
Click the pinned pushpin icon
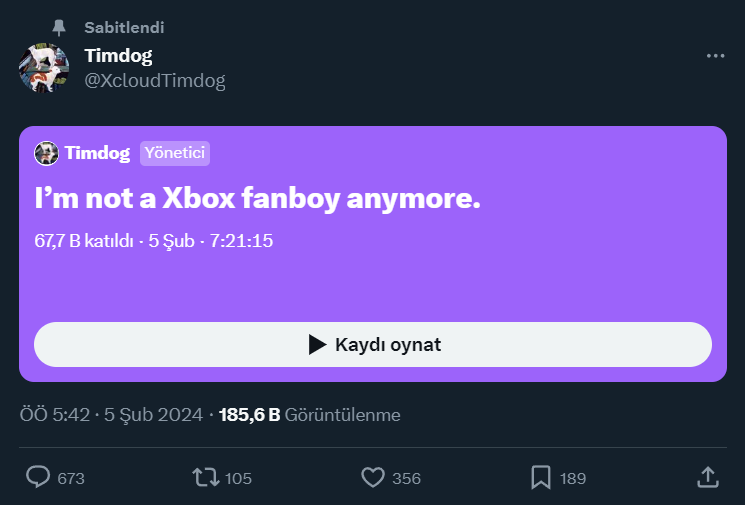pyautogui.click(x=59, y=28)
